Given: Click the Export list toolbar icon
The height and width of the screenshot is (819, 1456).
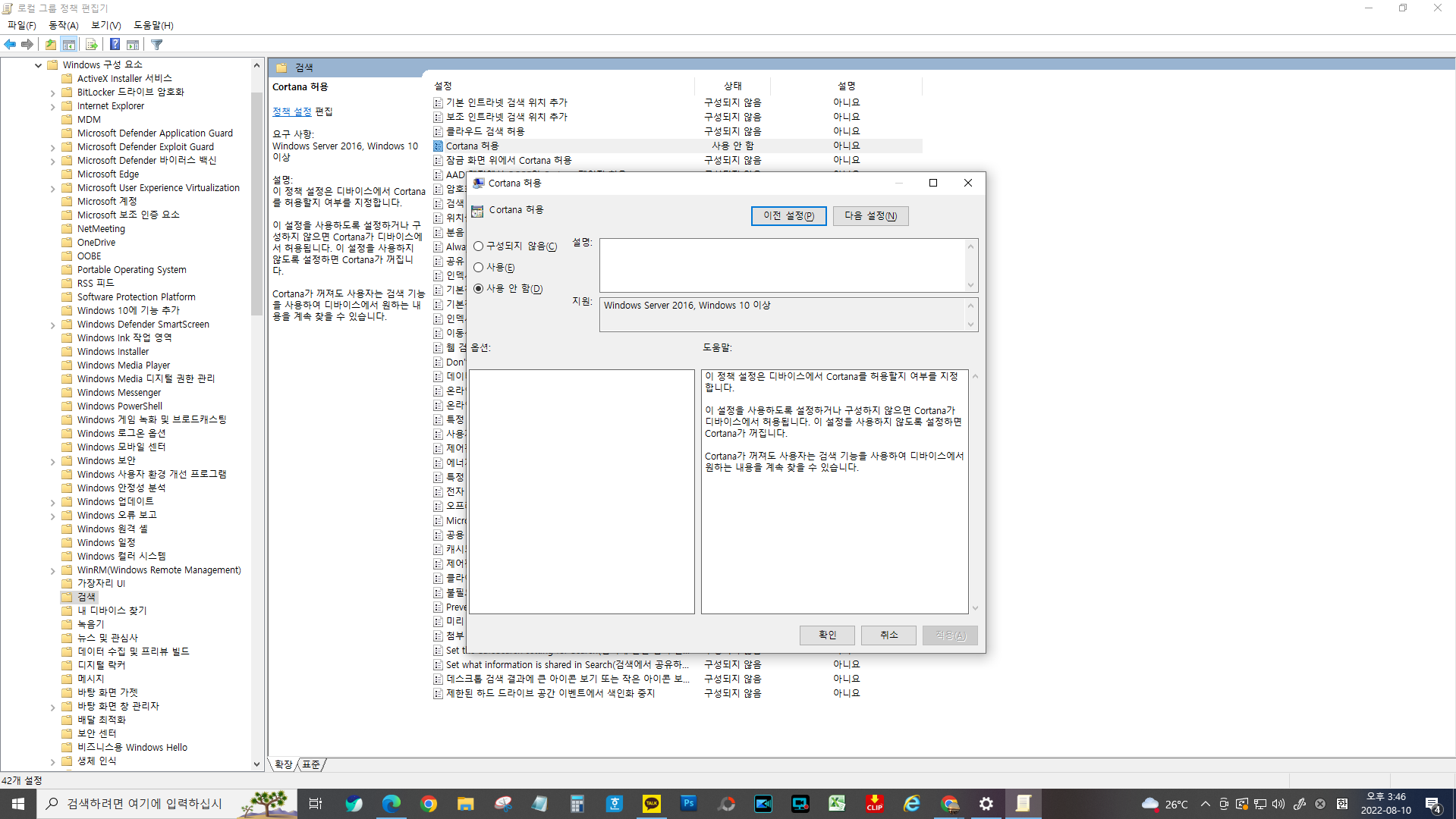Looking at the screenshot, I should [91, 45].
